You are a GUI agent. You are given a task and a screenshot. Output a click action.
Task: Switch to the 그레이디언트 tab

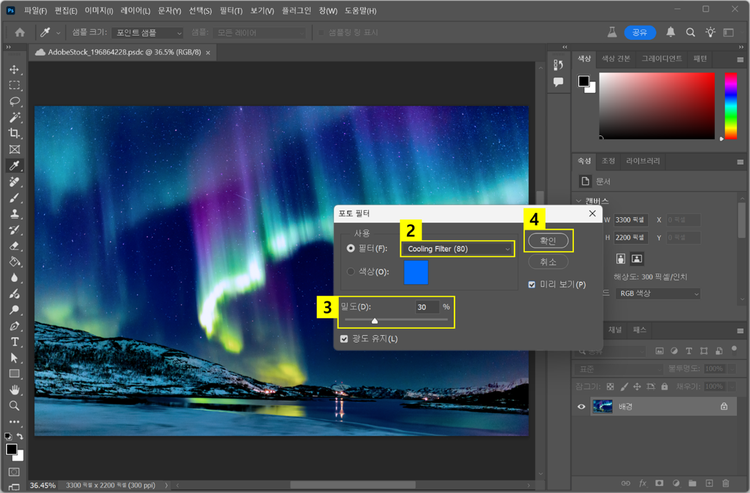tap(662, 59)
